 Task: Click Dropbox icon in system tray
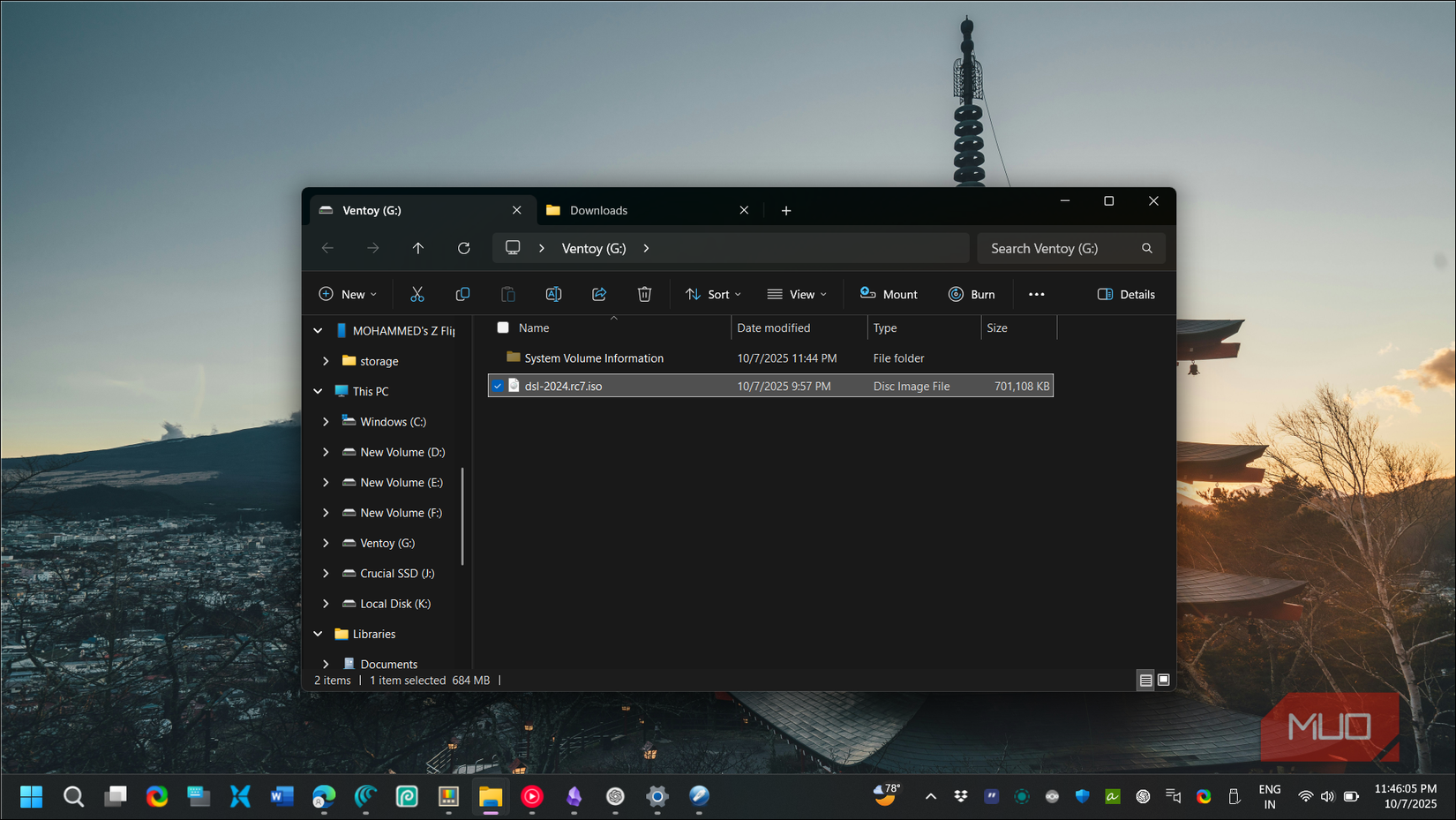[x=961, y=796]
